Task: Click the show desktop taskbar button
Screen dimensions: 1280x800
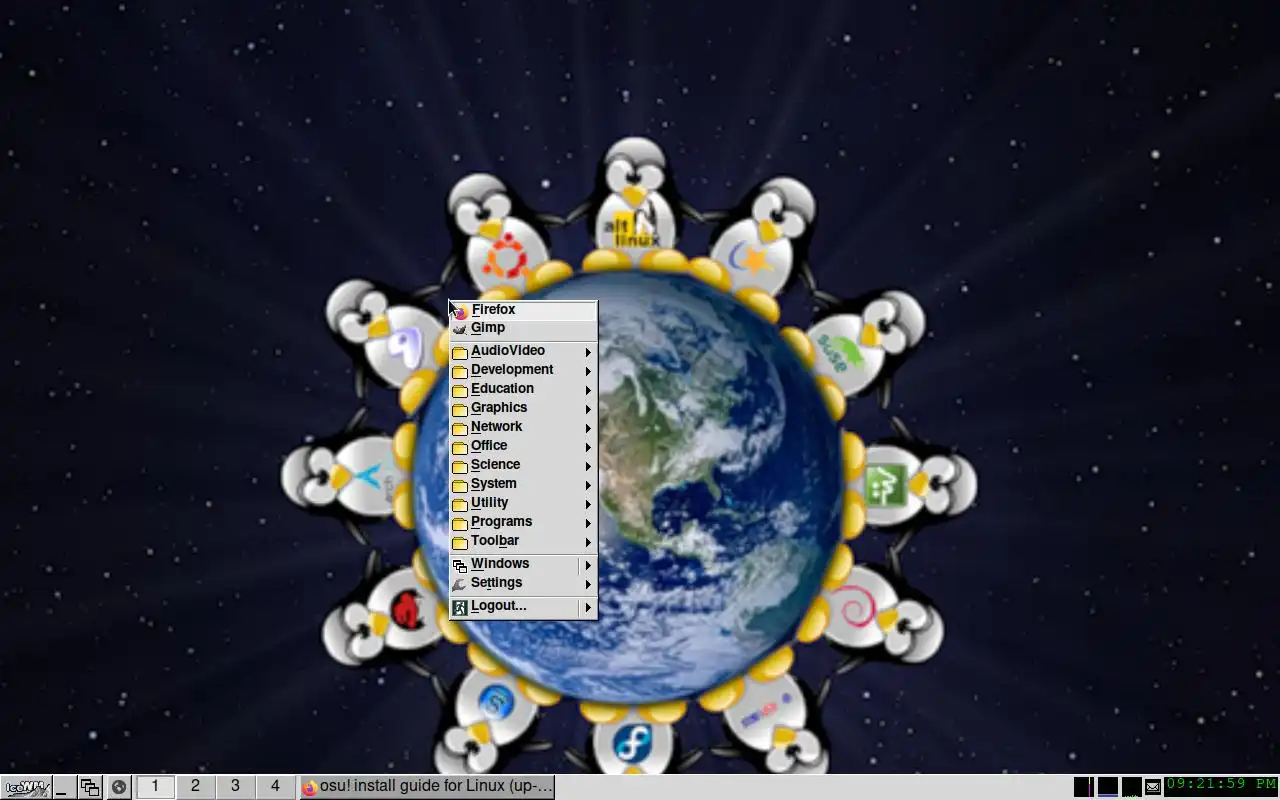Action: (64, 787)
